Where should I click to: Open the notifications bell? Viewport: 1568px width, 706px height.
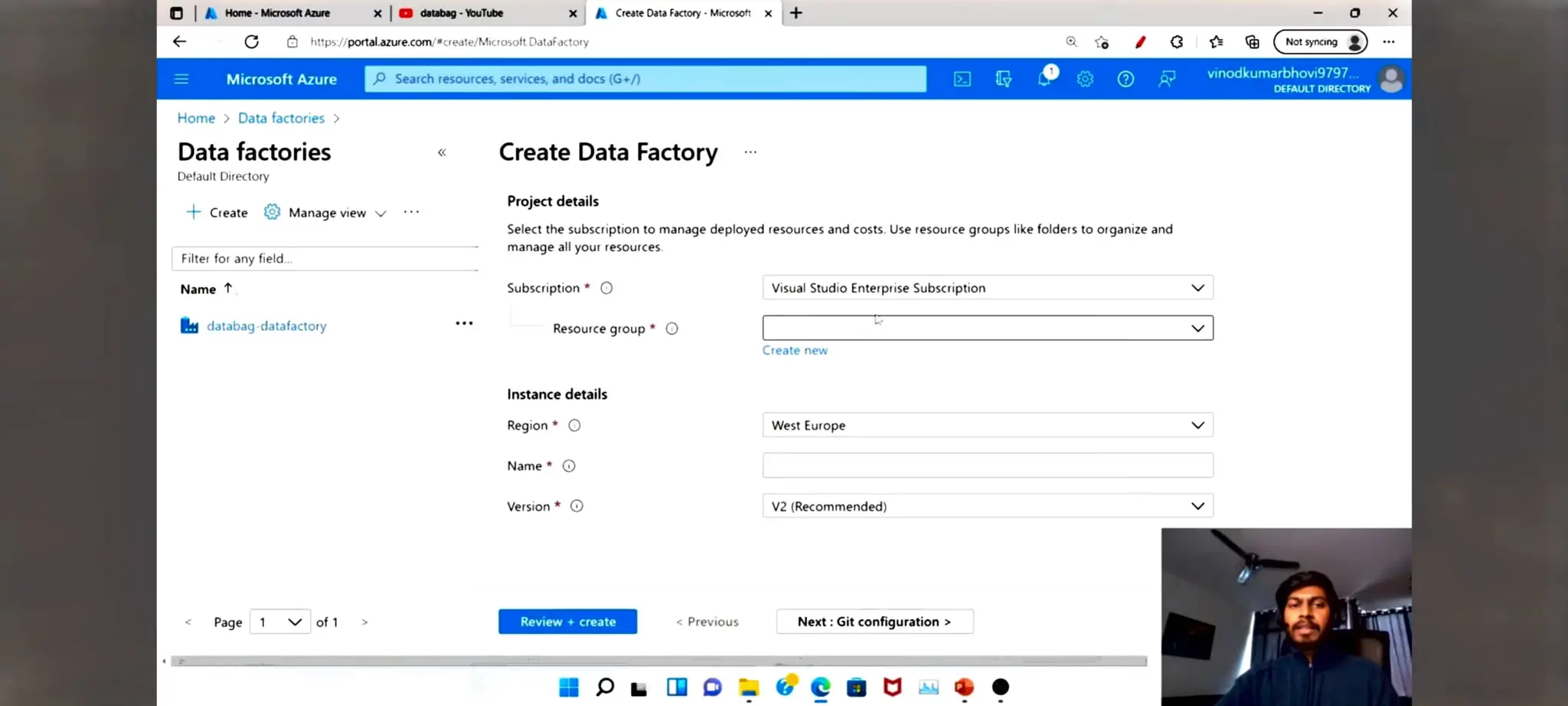[1044, 78]
